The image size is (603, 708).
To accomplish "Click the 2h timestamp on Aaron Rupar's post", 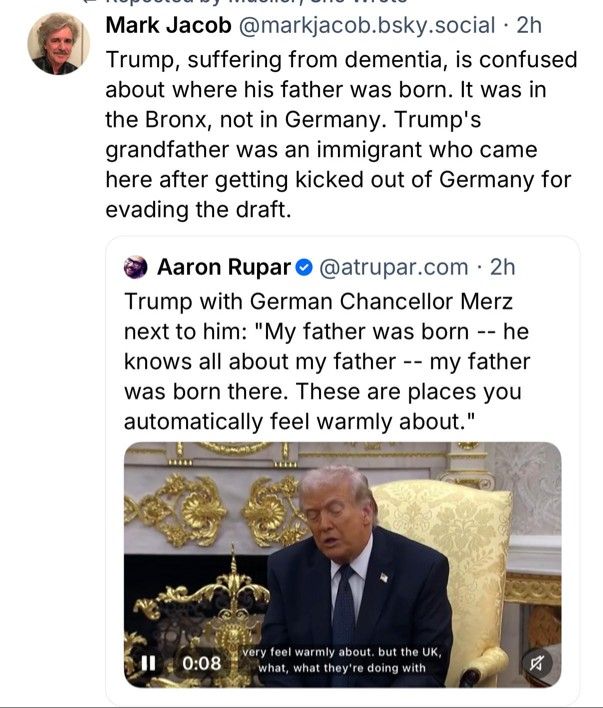I will click(502, 267).
